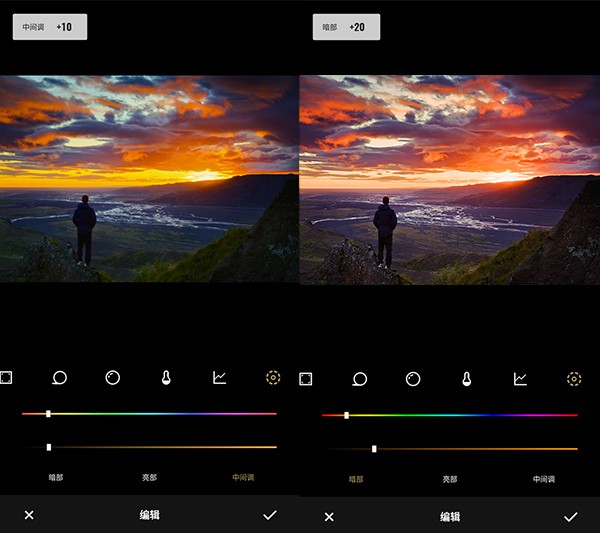Viewport: 600px width, 533px height.
Task: Confirm edits with the checkmark in the right screen
Action: [571, 517]
